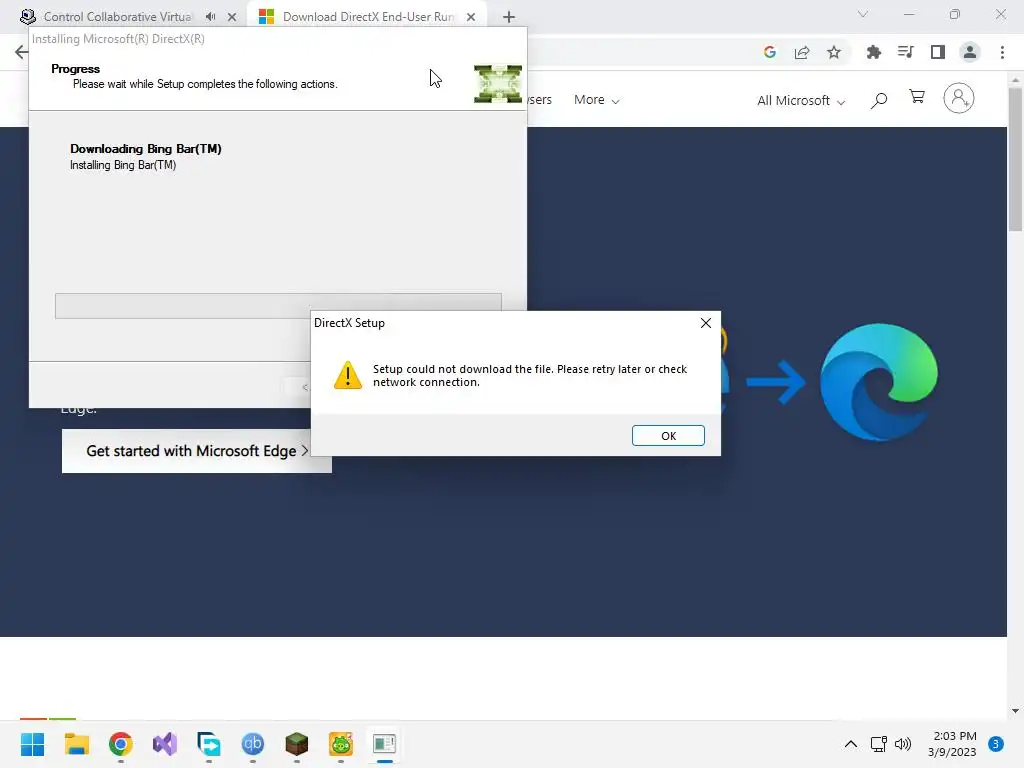
Task: Close the Download DirectX tab
Action: pyautogui.click(x=471, y=17)
